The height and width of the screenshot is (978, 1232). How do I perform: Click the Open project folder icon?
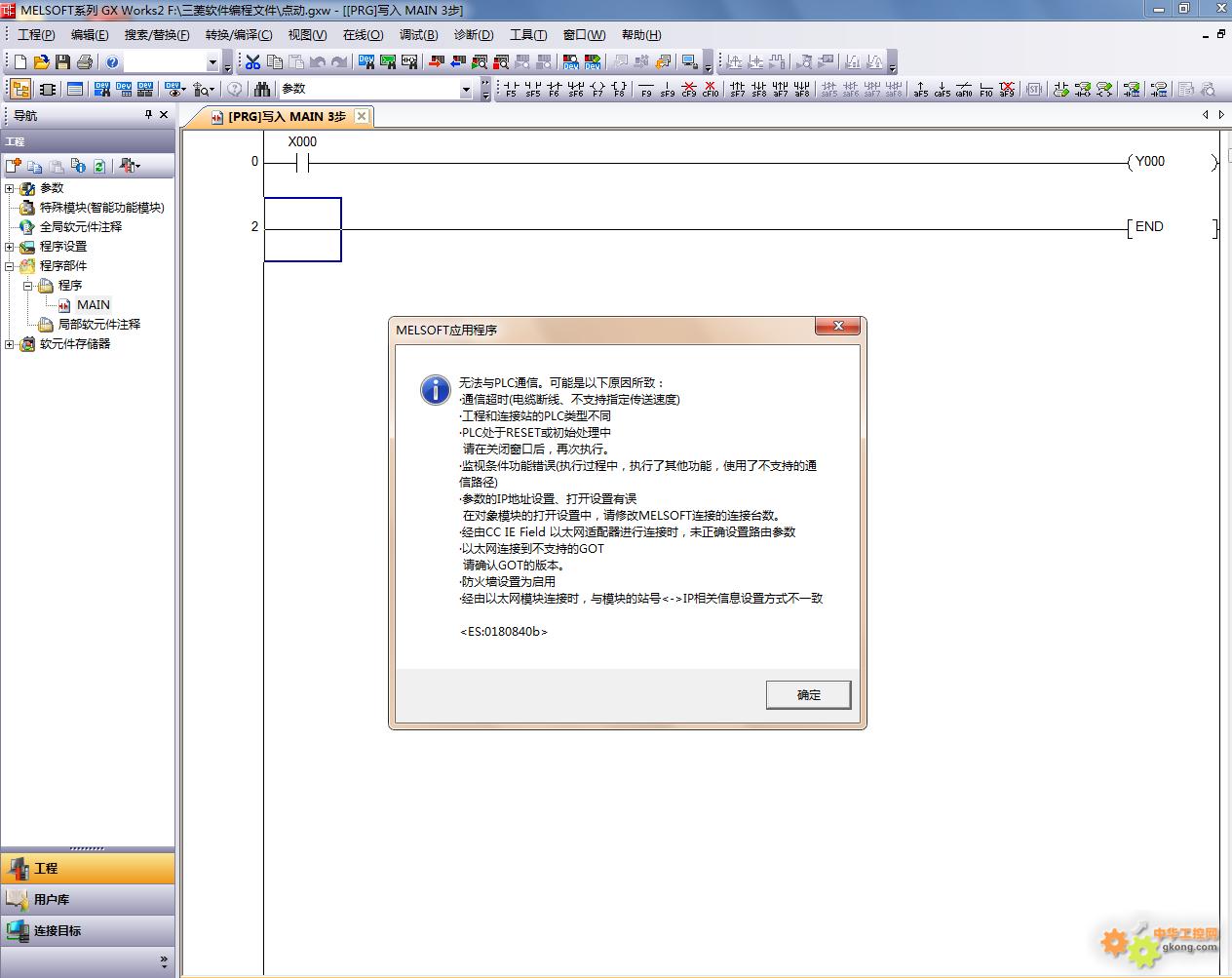(x=41, y=62)
